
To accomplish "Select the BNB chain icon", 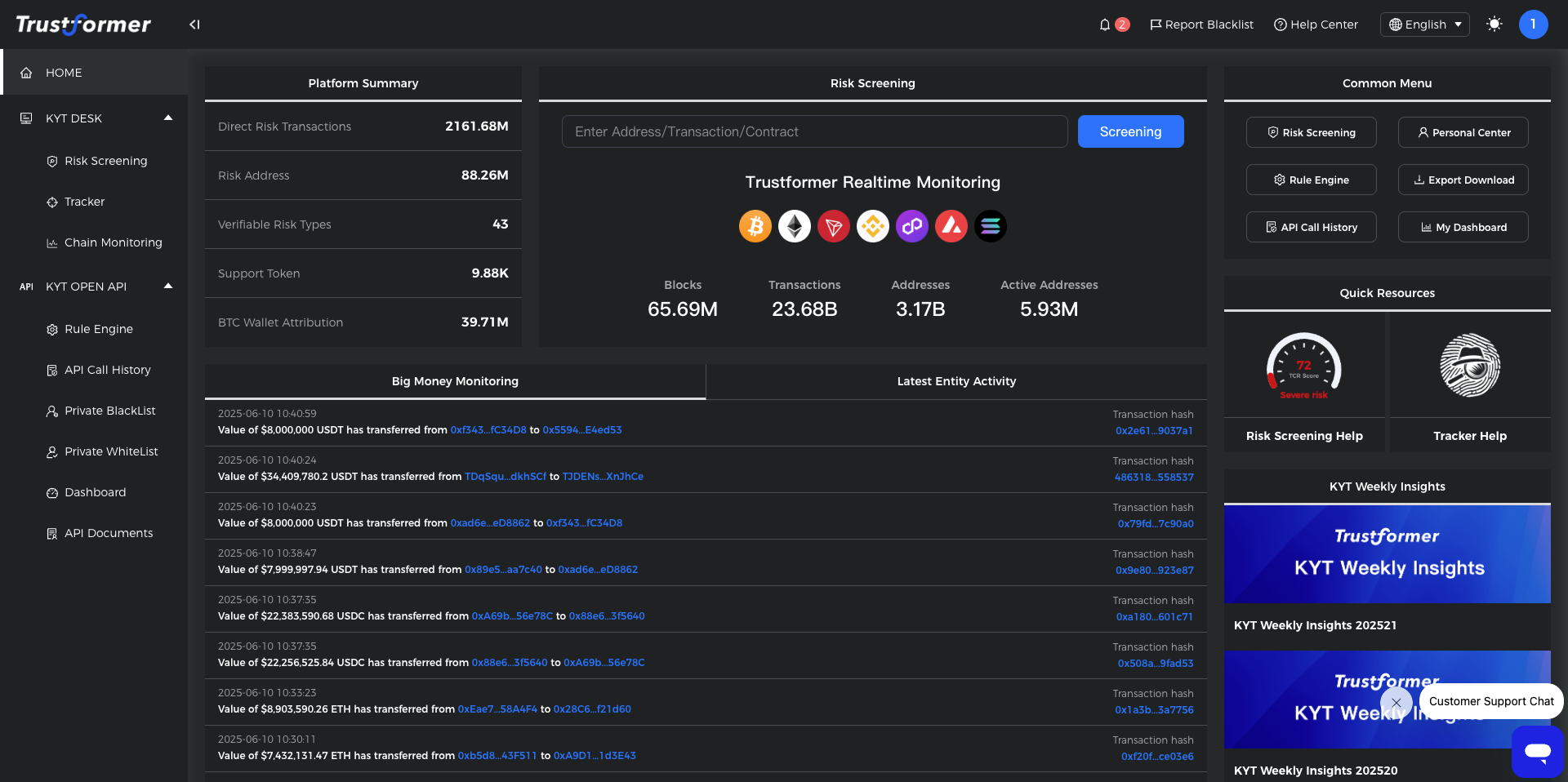I will click(873, 226).
